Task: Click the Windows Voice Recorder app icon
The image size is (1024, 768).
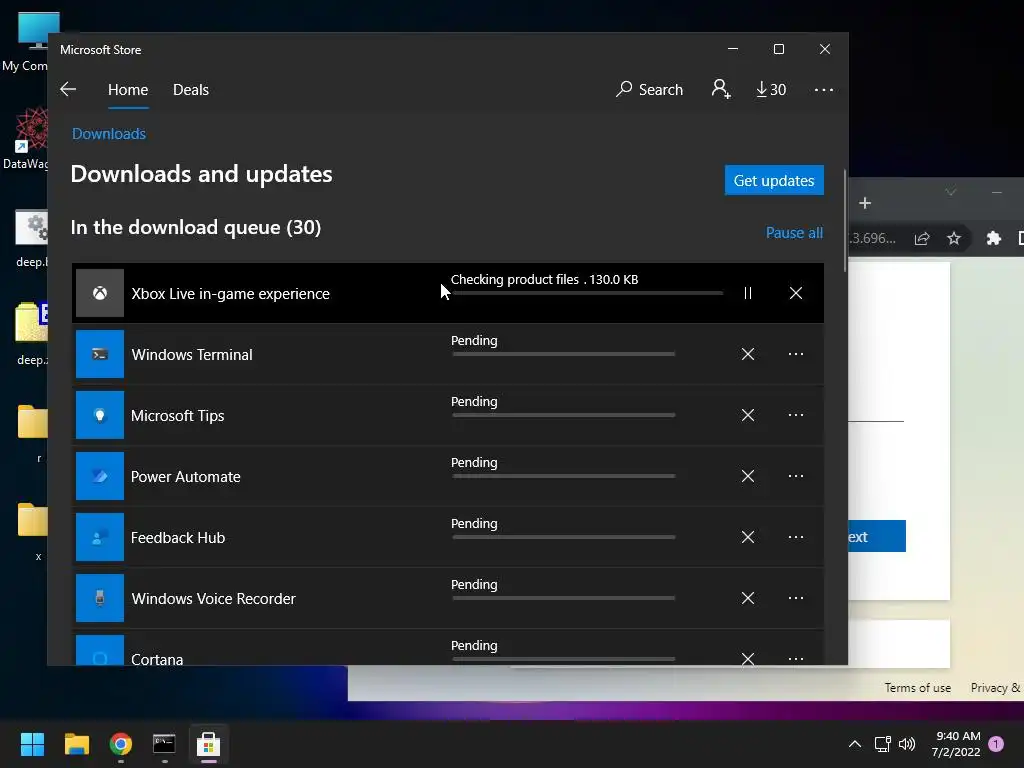Action: click(x=100, y=598)
